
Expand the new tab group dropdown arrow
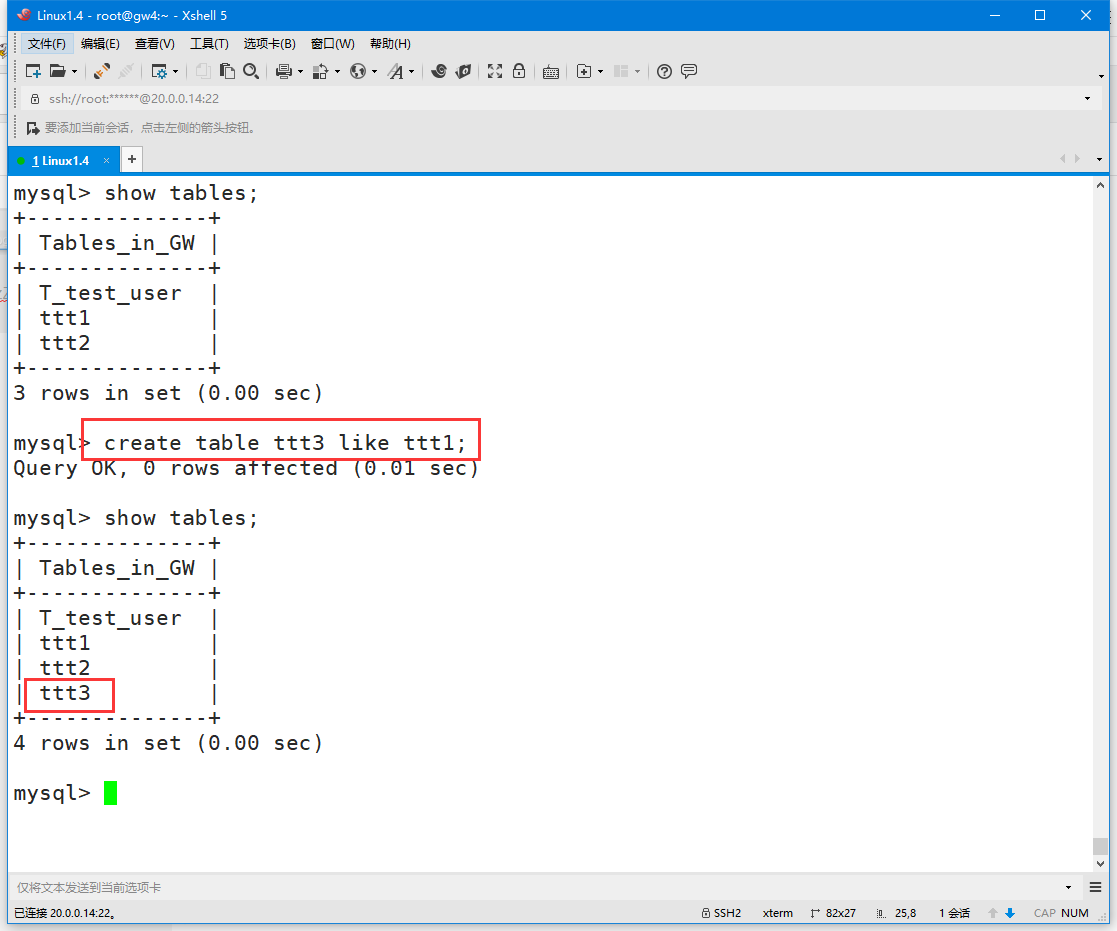[x=601, y=71]
